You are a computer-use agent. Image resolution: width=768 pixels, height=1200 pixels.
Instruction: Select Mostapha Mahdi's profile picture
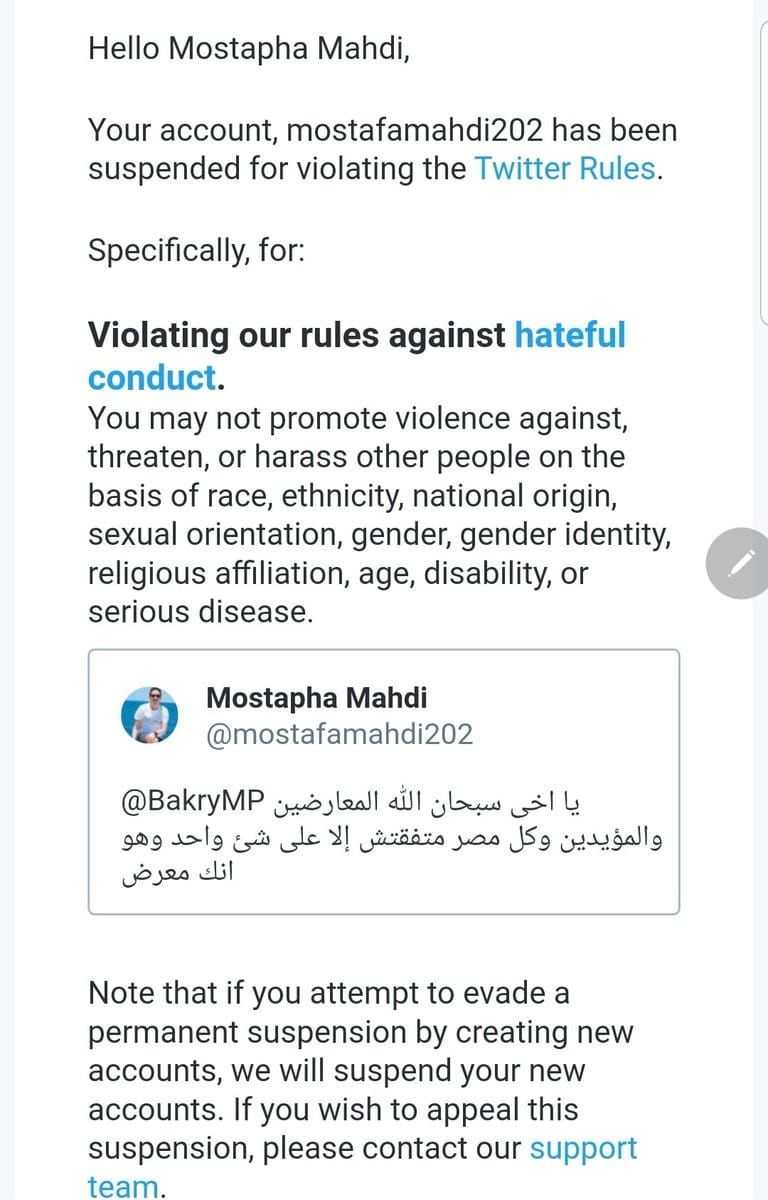(x=150, y=714)
